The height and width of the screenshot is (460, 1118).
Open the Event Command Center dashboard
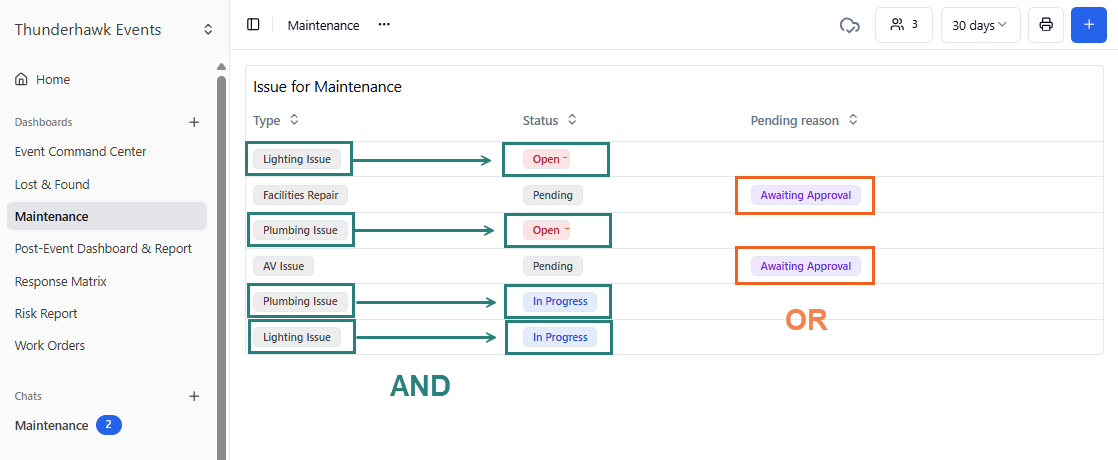coord(80,152)
